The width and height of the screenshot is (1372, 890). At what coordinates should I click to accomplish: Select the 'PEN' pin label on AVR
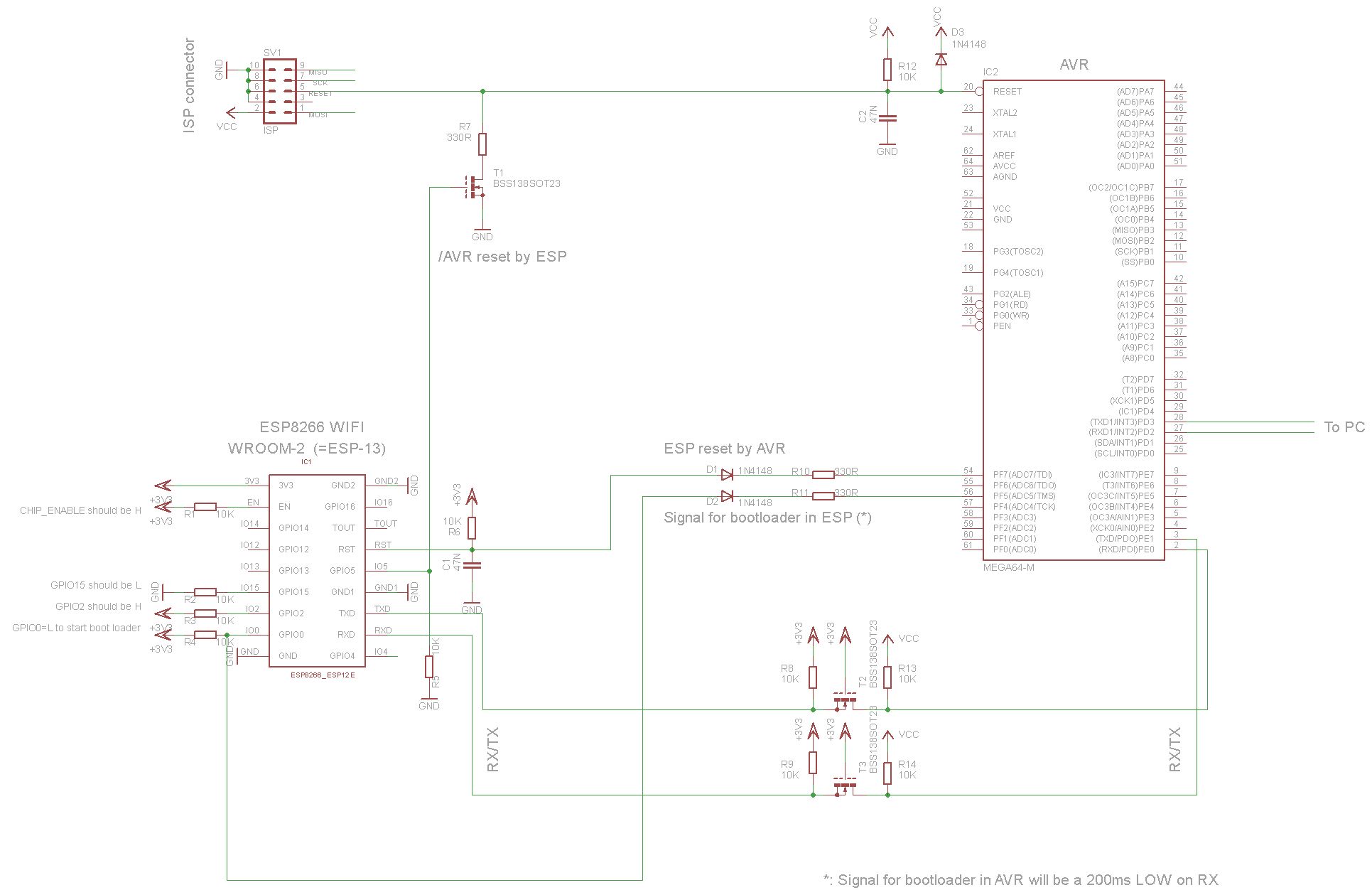click(1002, 326)
